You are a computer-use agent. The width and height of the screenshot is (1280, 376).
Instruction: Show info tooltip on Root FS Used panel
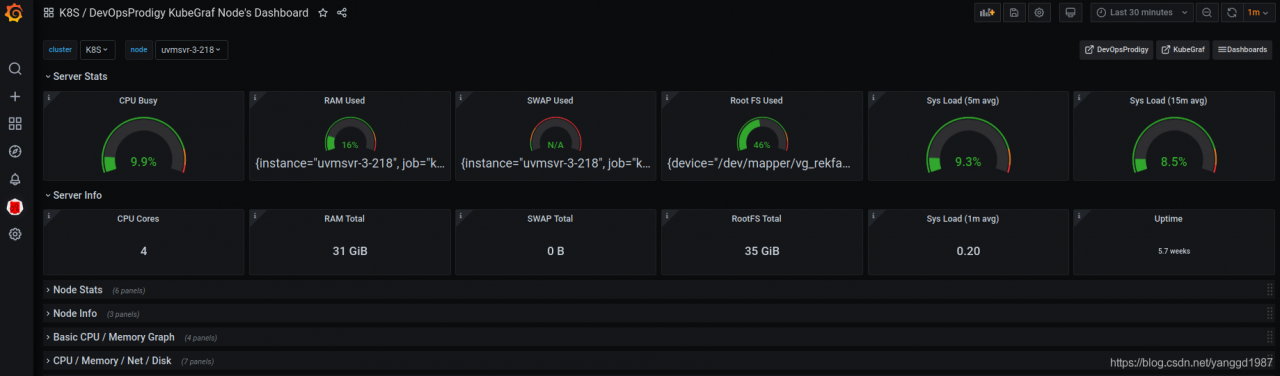click(666, 97)
